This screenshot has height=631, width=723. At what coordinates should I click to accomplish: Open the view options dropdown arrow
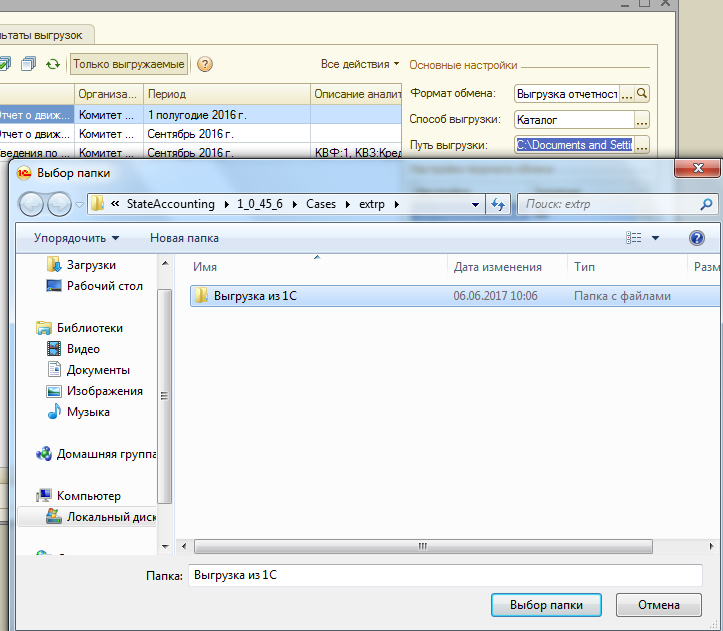click(655, 238)
